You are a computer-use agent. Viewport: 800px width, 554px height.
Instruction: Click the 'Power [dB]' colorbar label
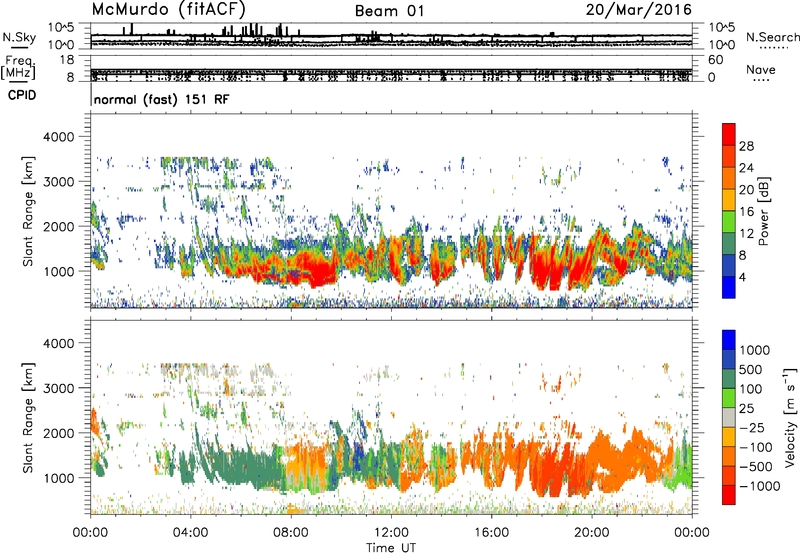(x=763, y=211)
